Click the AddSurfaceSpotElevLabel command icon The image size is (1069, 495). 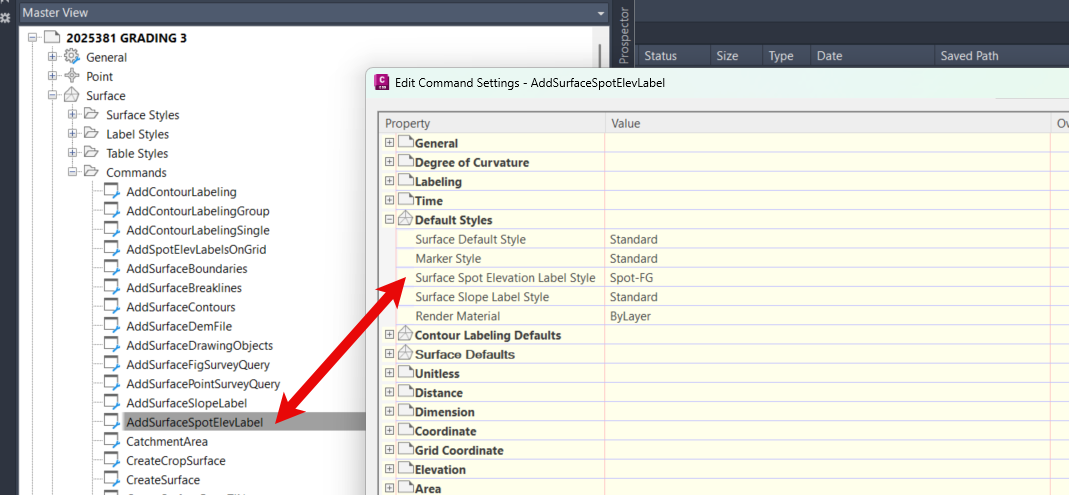click(x=112, y=422)
